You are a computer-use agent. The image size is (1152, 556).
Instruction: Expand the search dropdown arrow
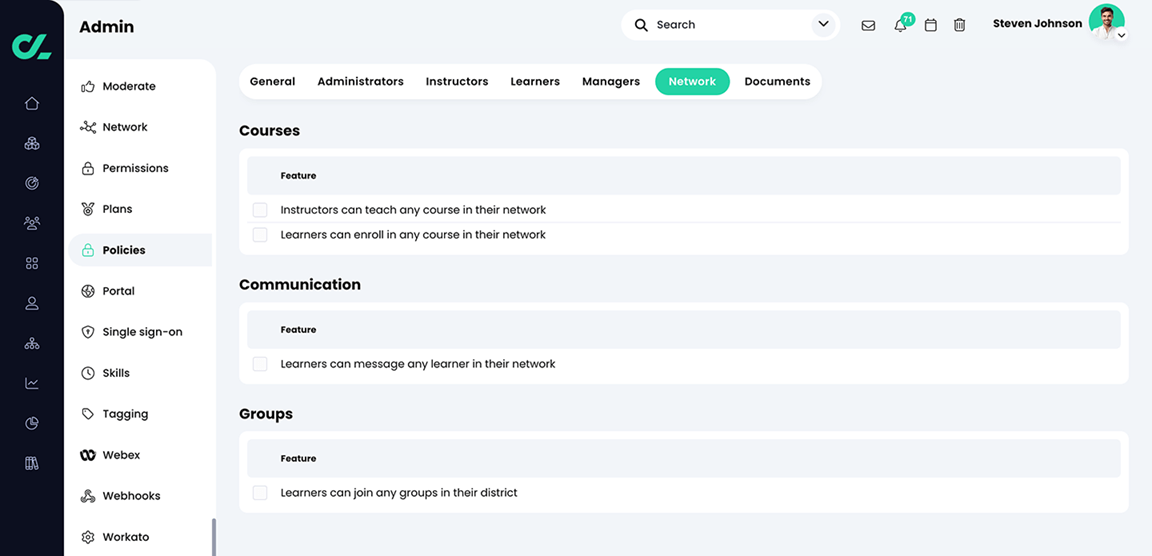pos(823,25)
